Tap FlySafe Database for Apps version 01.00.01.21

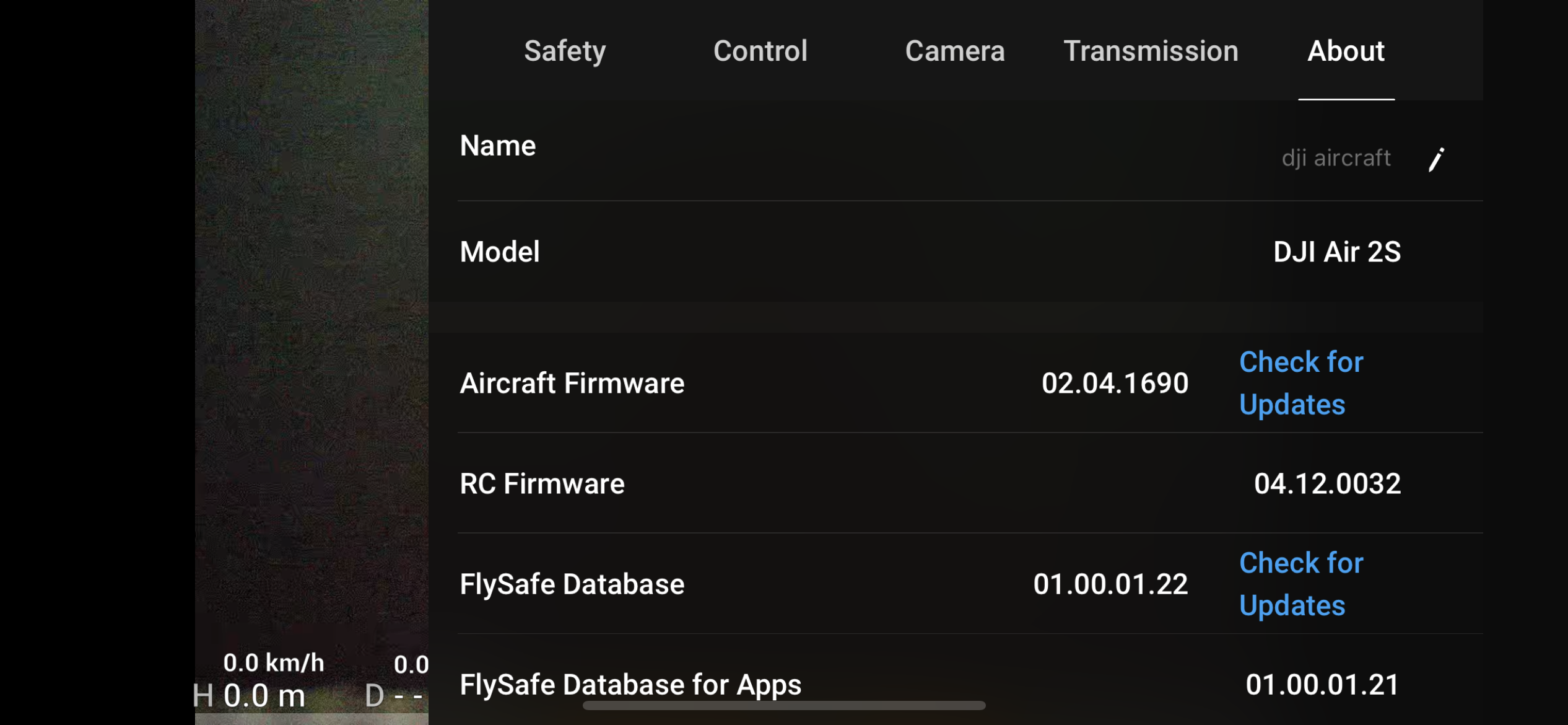tap(1322, 685)
